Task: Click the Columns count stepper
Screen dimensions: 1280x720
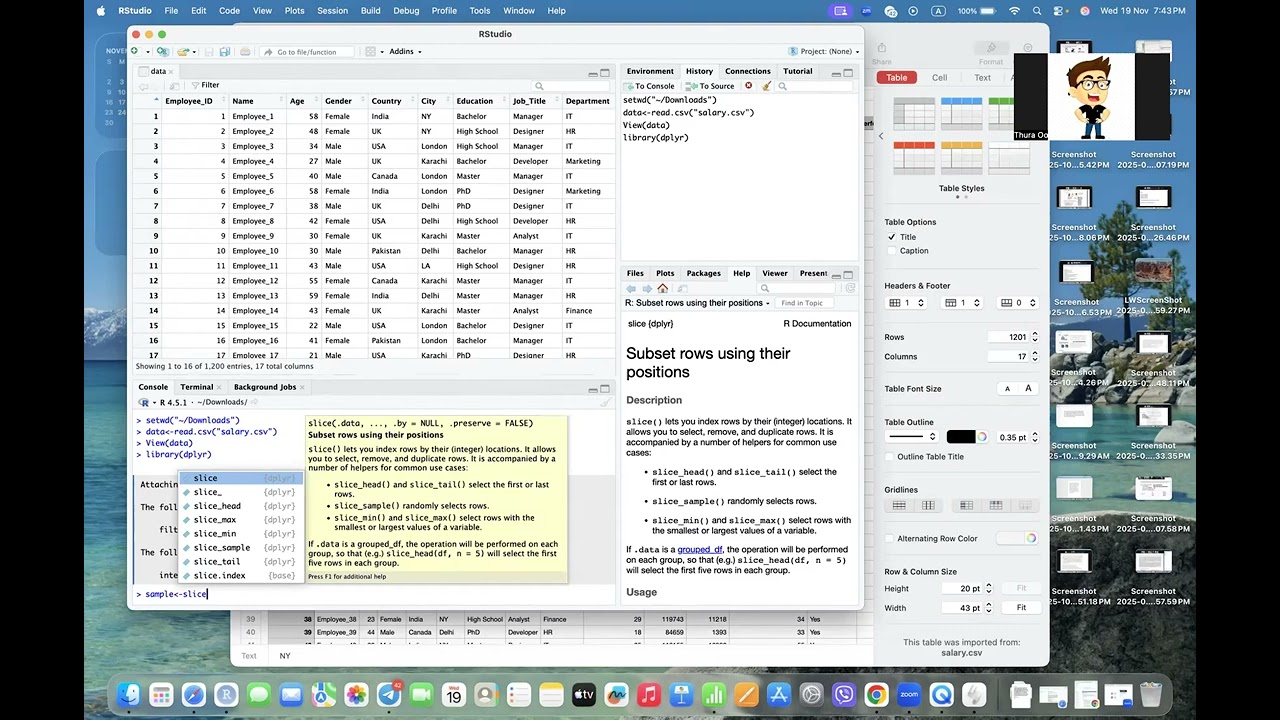Action: tap(1034, 356)
